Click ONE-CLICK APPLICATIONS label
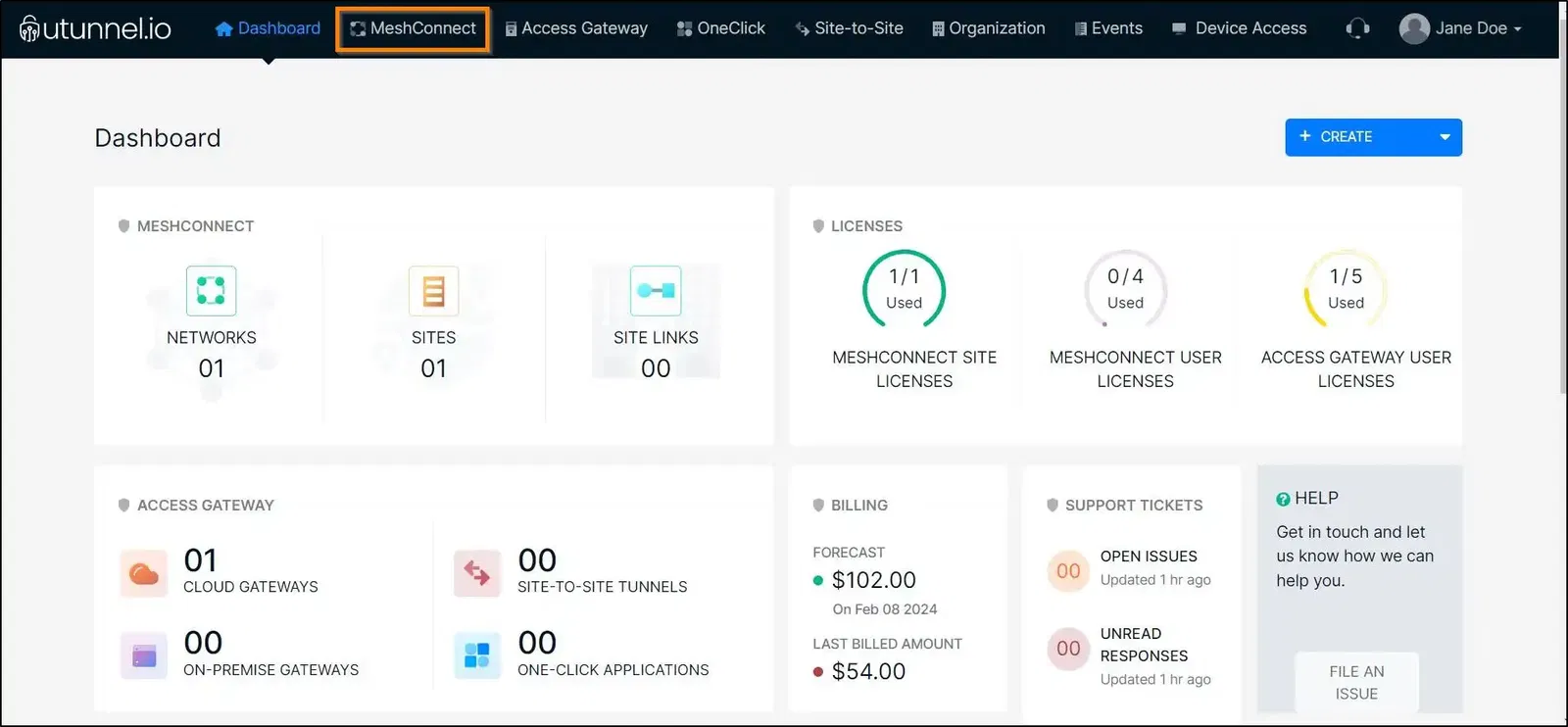The image size is (1568, 727). pyautogui.click(x=613, y=670)
